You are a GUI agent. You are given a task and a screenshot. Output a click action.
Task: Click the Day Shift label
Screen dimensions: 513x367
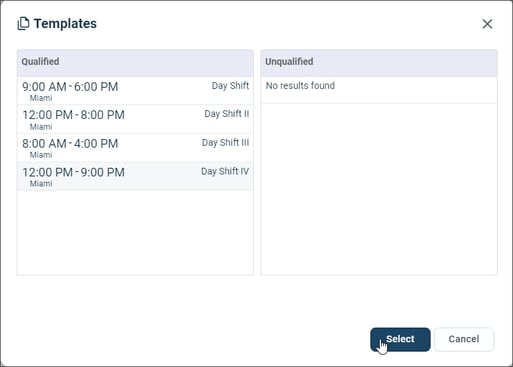(x=230, y=86)
